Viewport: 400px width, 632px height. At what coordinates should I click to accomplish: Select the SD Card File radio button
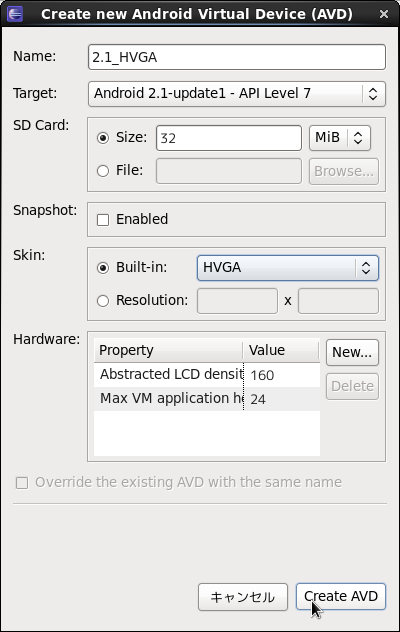(x=103, y=171)
